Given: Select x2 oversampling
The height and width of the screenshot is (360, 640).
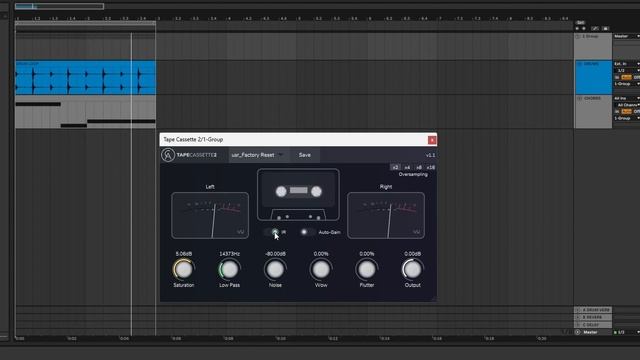Looking at the screenshot, I should point(395,167).
